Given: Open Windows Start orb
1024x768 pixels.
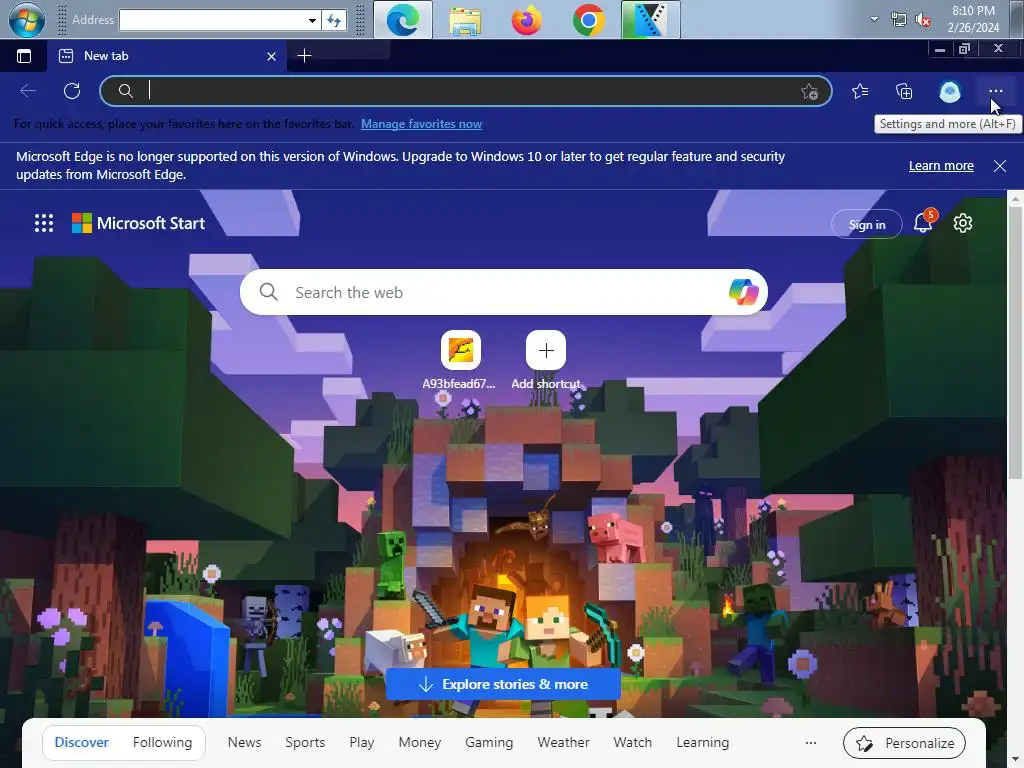Looking at the screenshot, I should (x=27, y=19).
